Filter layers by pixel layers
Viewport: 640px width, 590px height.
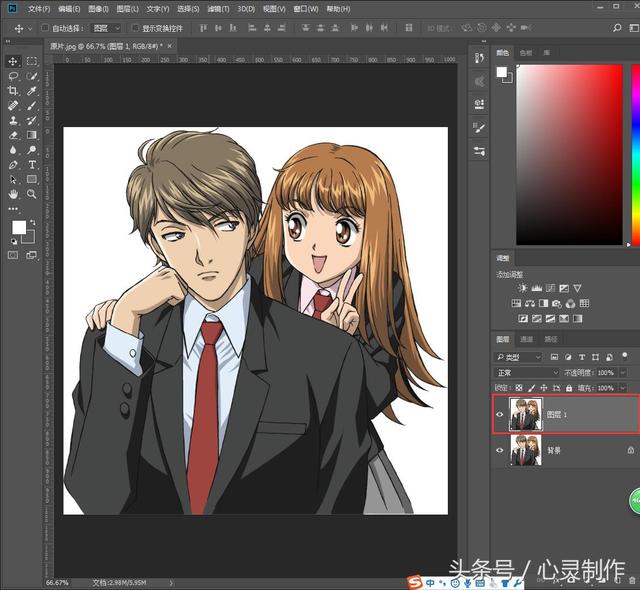click(554, 357)
